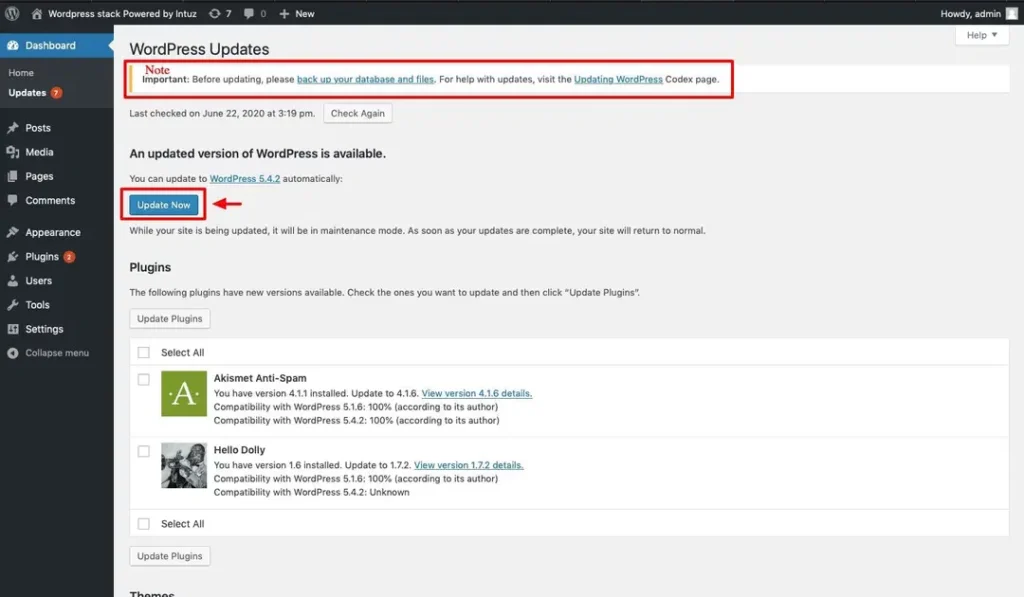Select the Hello Dolly plugin name
The image size is (1024, 597).
click(x=239, y=449)
